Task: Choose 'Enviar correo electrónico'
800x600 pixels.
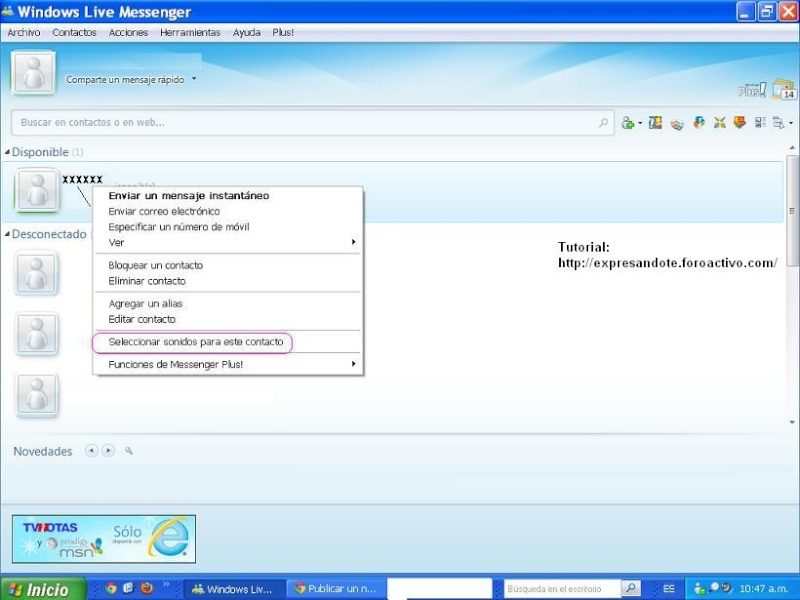Action: click(228, 211)
